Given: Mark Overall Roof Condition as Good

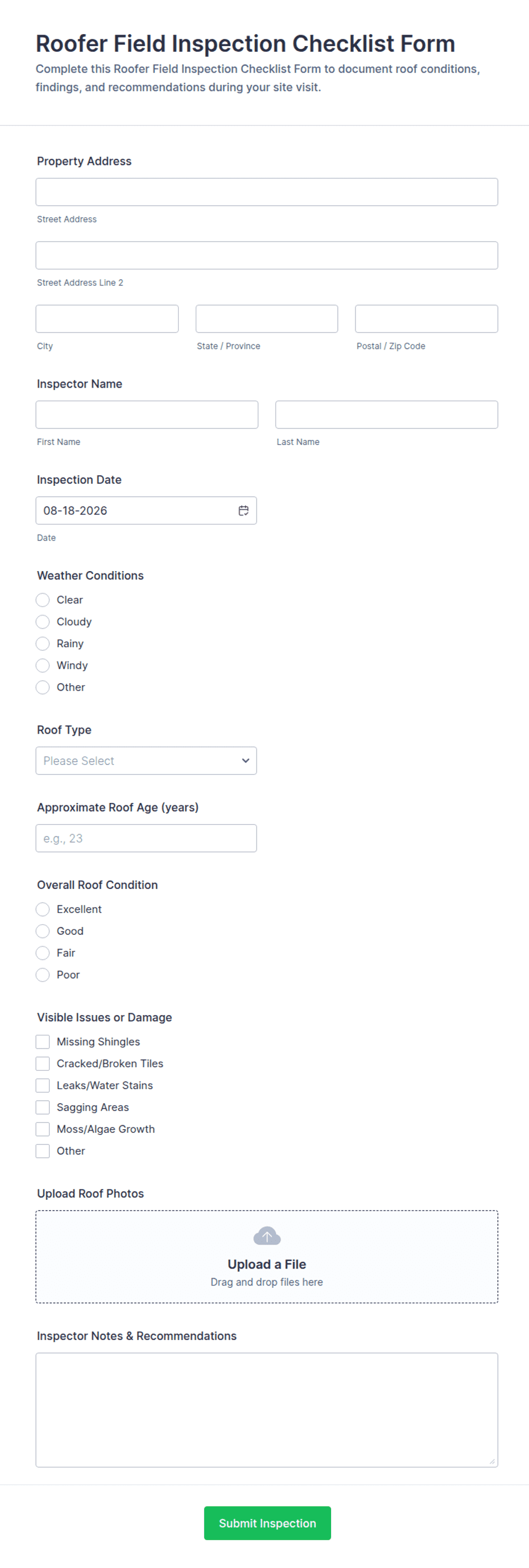Looking at the screenshot, I should tap(43, 931).
